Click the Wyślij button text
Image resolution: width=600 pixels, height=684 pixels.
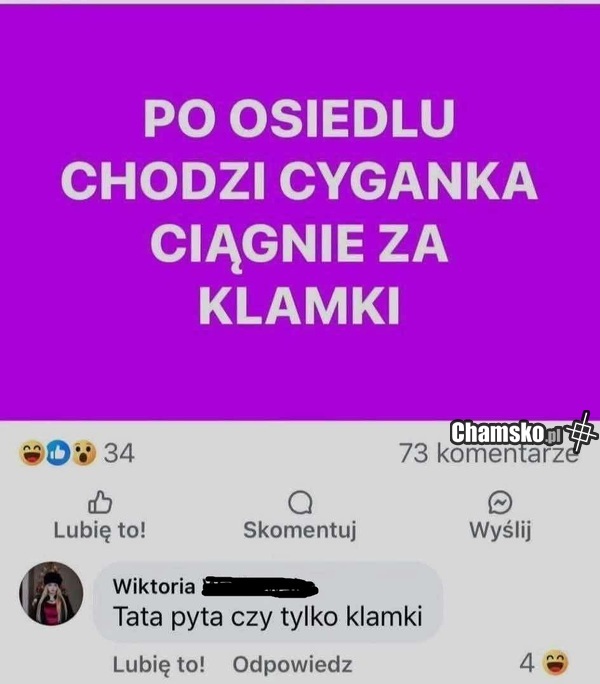click(x=501, y=530)
